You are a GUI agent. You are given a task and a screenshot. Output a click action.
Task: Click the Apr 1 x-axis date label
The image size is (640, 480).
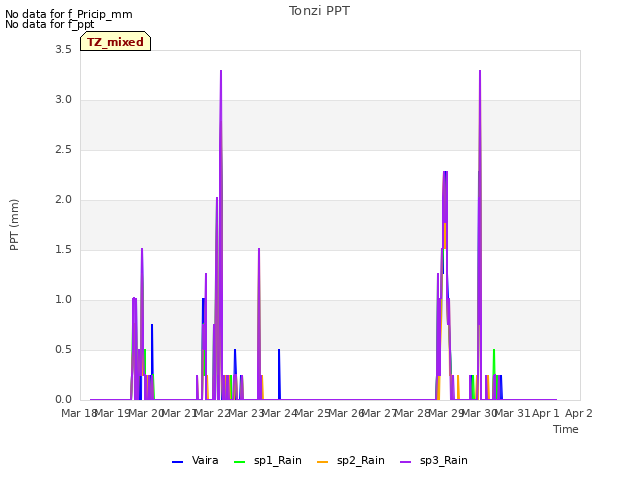point(546,413)
